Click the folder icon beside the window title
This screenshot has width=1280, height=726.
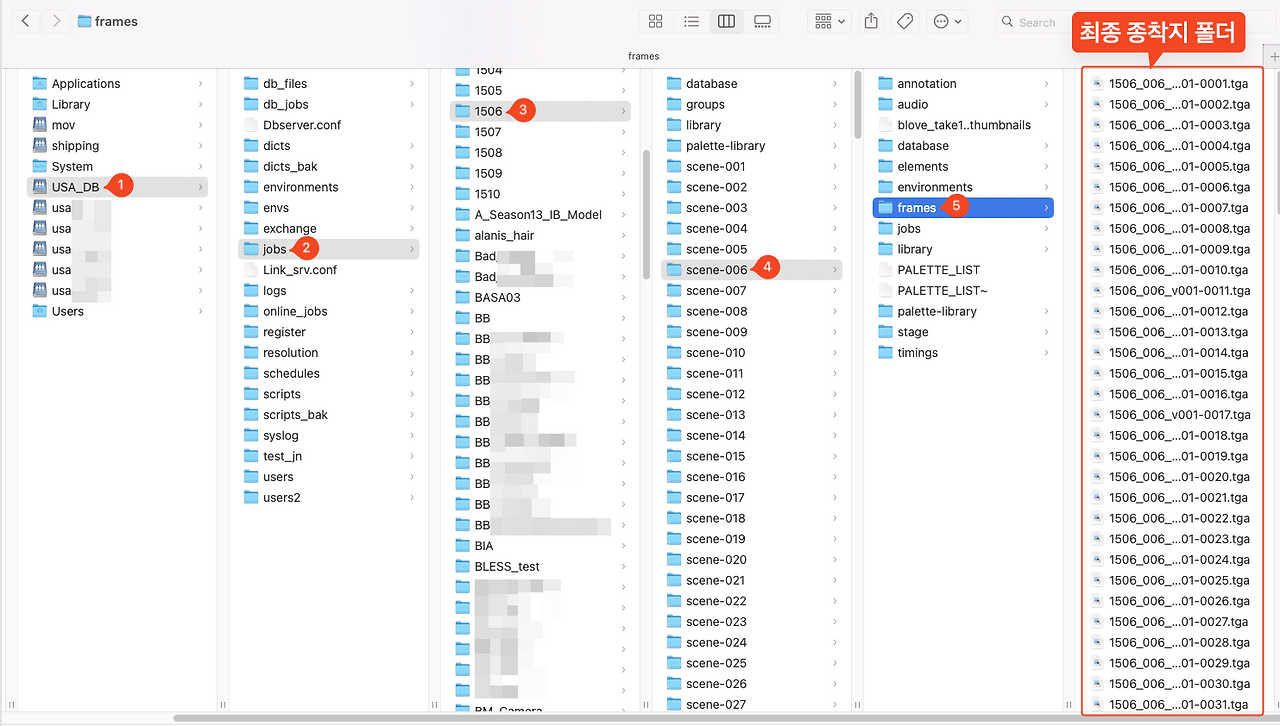pos(84,21)
